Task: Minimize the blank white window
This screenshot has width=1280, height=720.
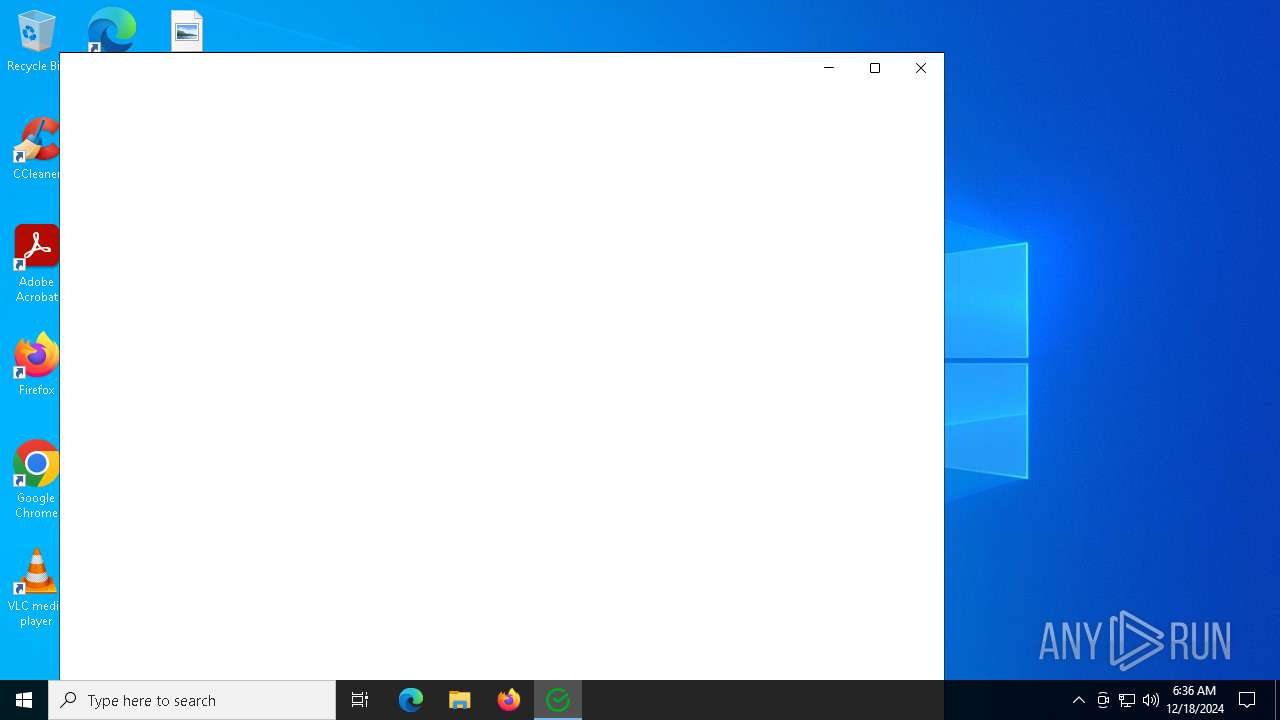Action: pyautogui.click(x=829, y=68)
